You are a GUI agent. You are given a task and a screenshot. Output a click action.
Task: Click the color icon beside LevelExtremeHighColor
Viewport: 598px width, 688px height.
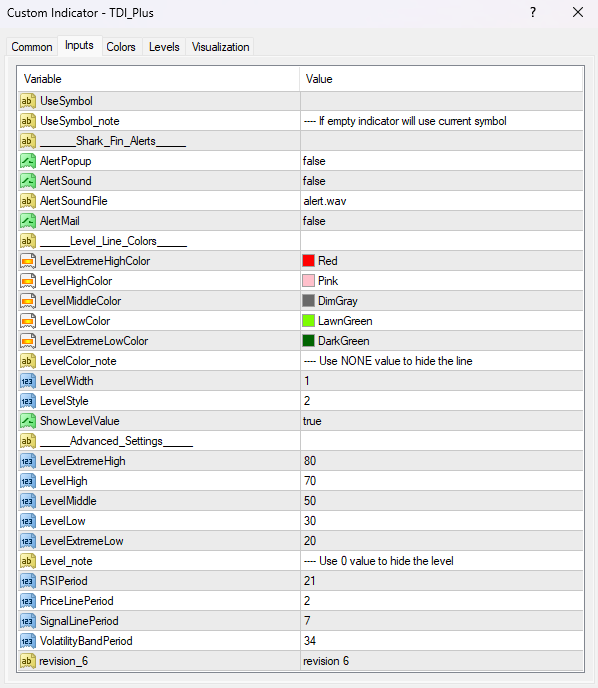click(x=28, y=261)
